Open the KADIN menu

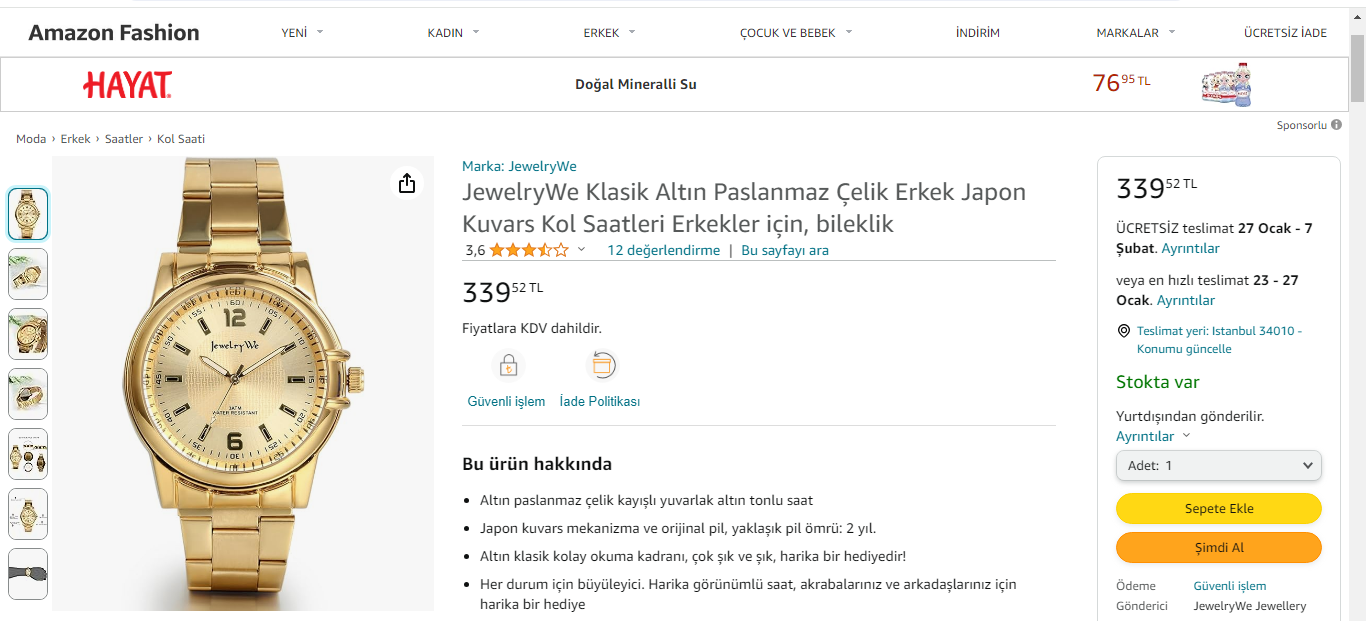pos(453,33)
